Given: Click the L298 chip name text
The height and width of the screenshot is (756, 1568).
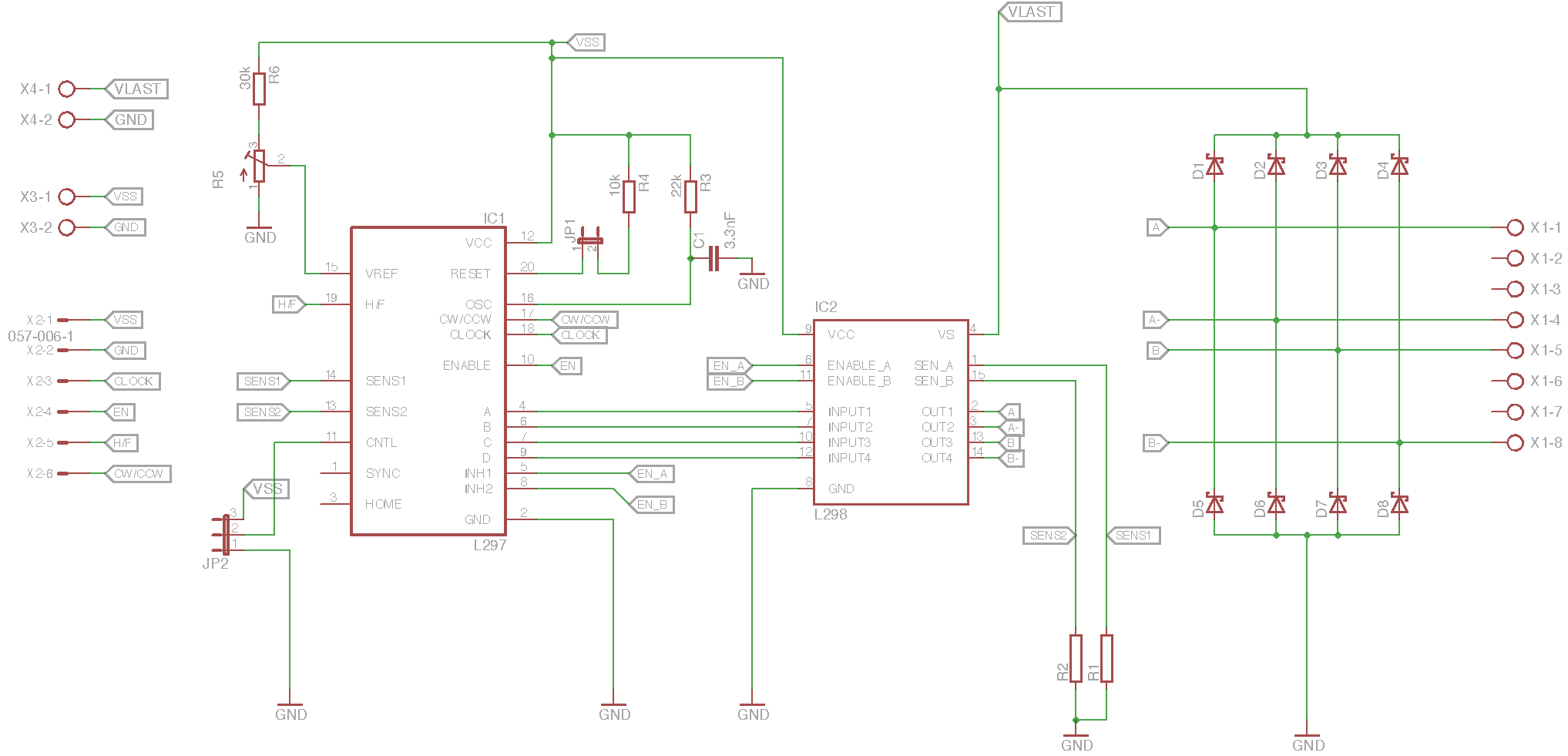Looking at the screenshot, I should [831, 514].
